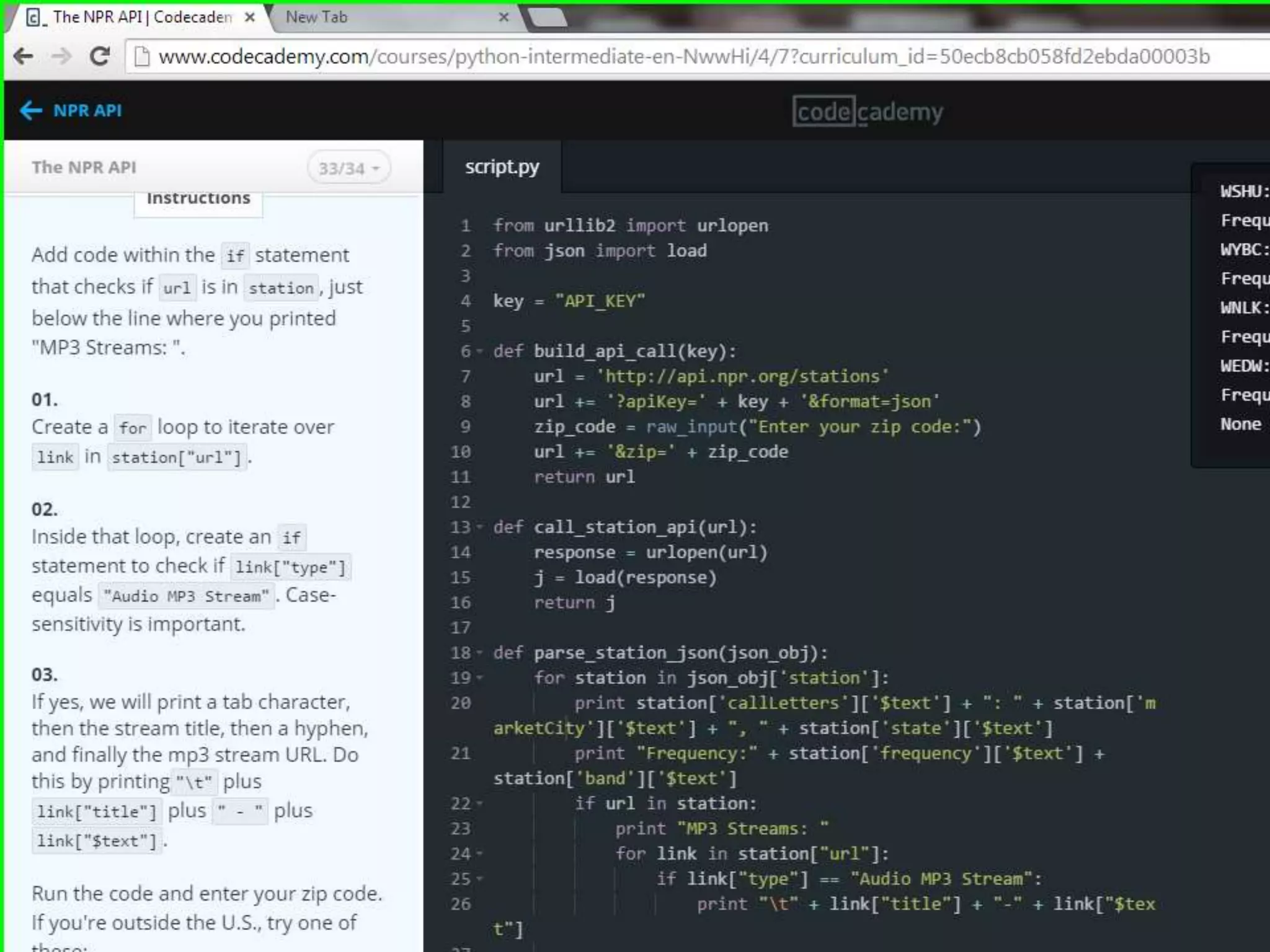Open the Codecademy logo home link
Image resolution: width=1270 pixels, height=952 pixels.
tap(868, 112)
